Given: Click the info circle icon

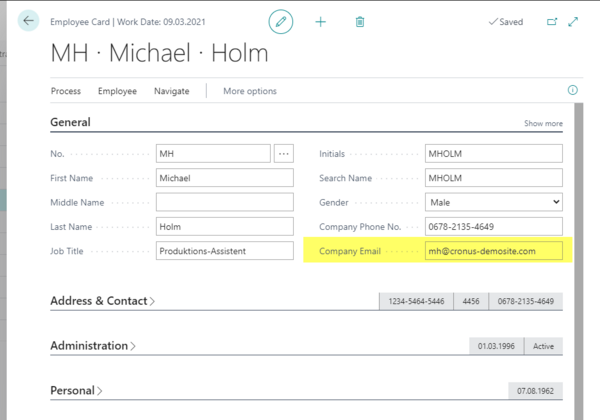Looking at the screenshot, I should (x=573, y=90).
